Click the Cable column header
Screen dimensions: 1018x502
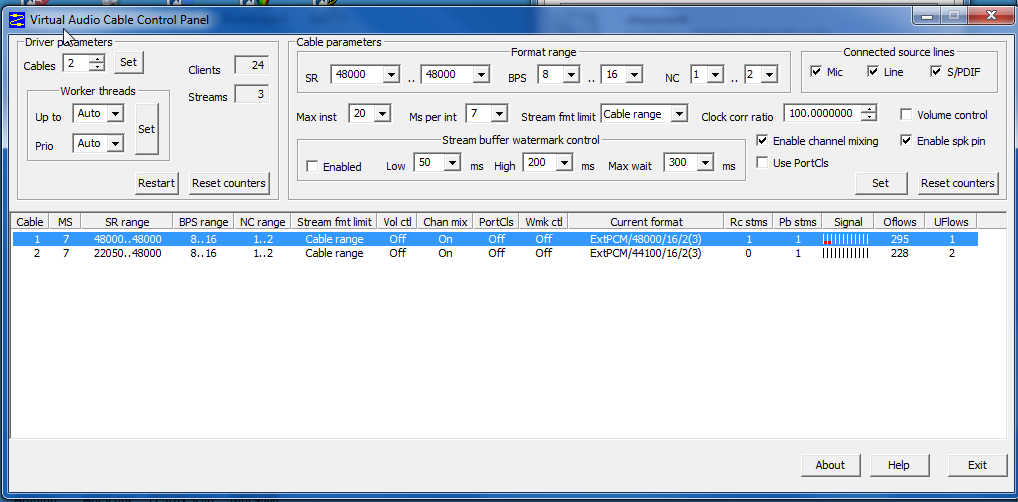[x=30, y=222]
